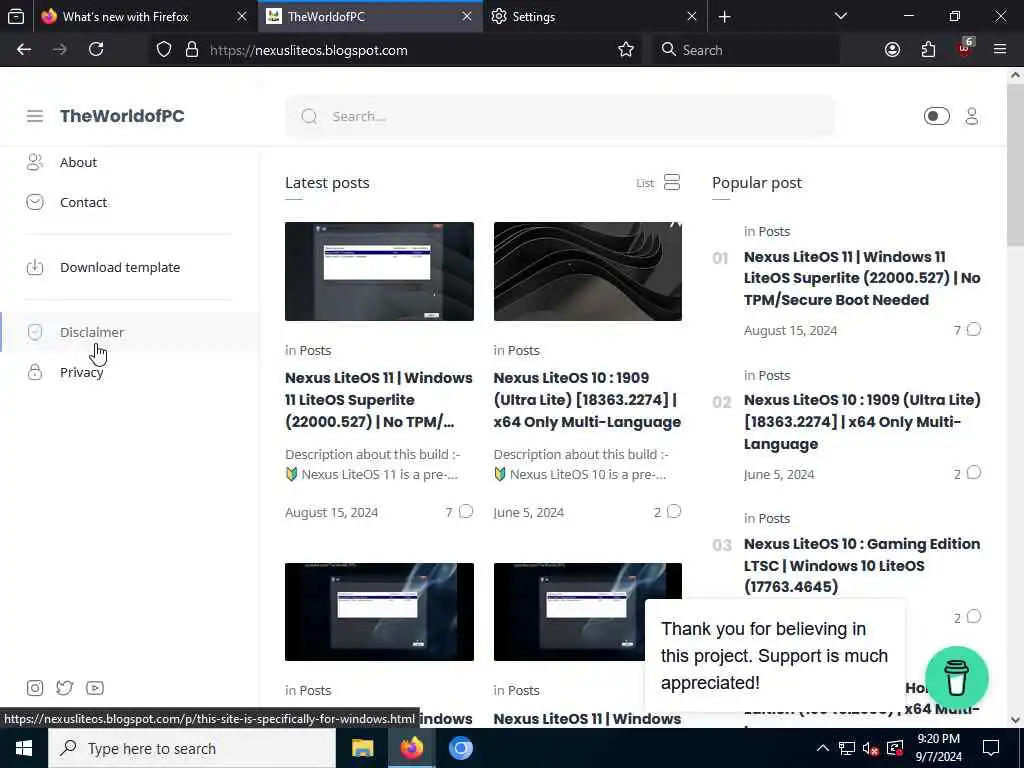1024x768 pixels.
Task: Click the Firefox address bar URL
Action: (x=309, y=50)
